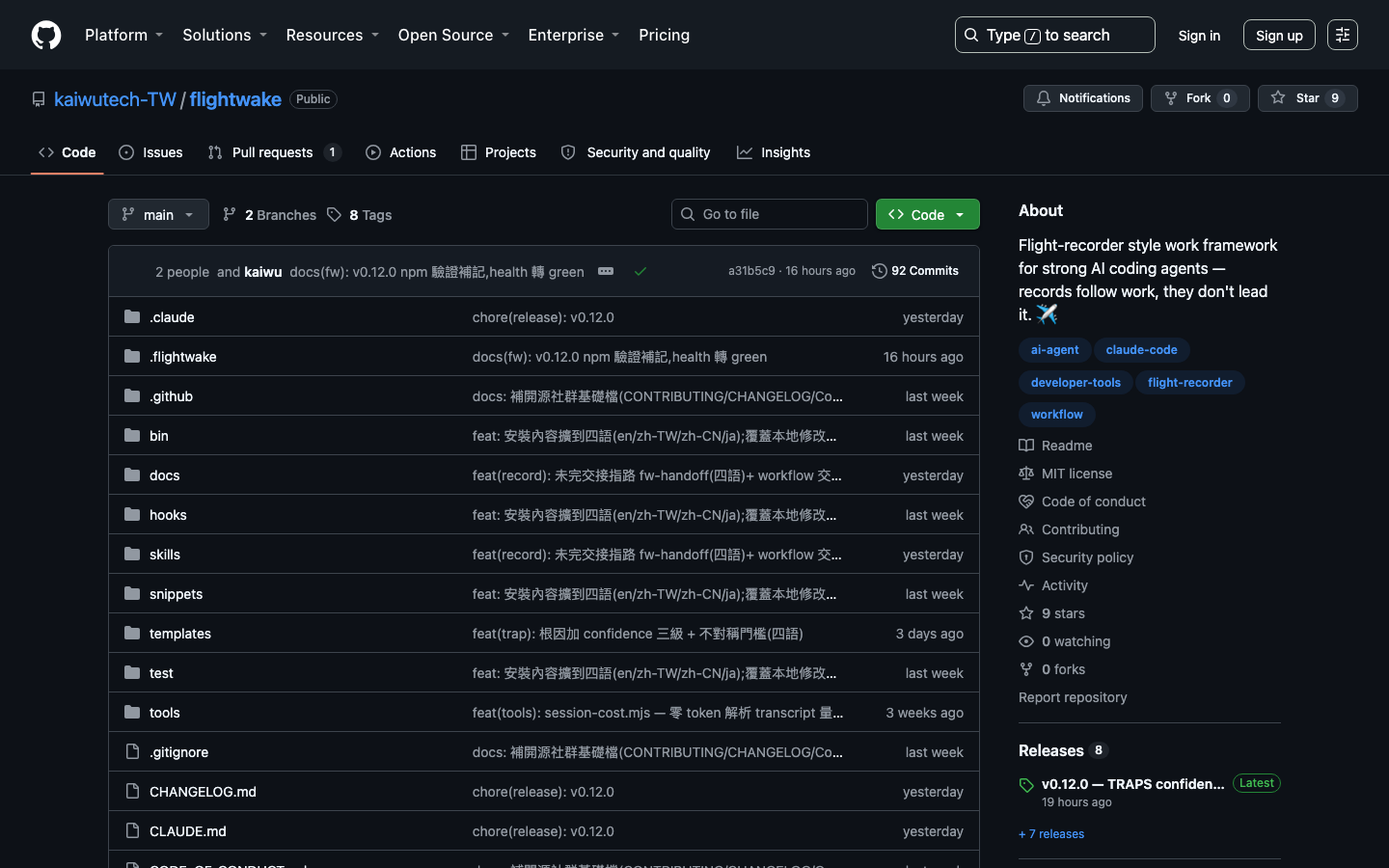Open the 92 Commits history
Image resolution: width=1389 pixels, height=868 pixels.
point(915,271)
